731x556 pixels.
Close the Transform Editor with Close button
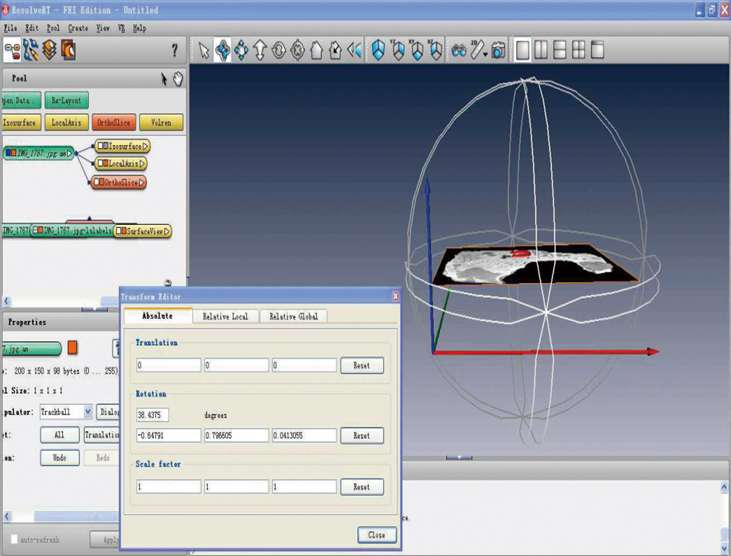pos(376,535)
